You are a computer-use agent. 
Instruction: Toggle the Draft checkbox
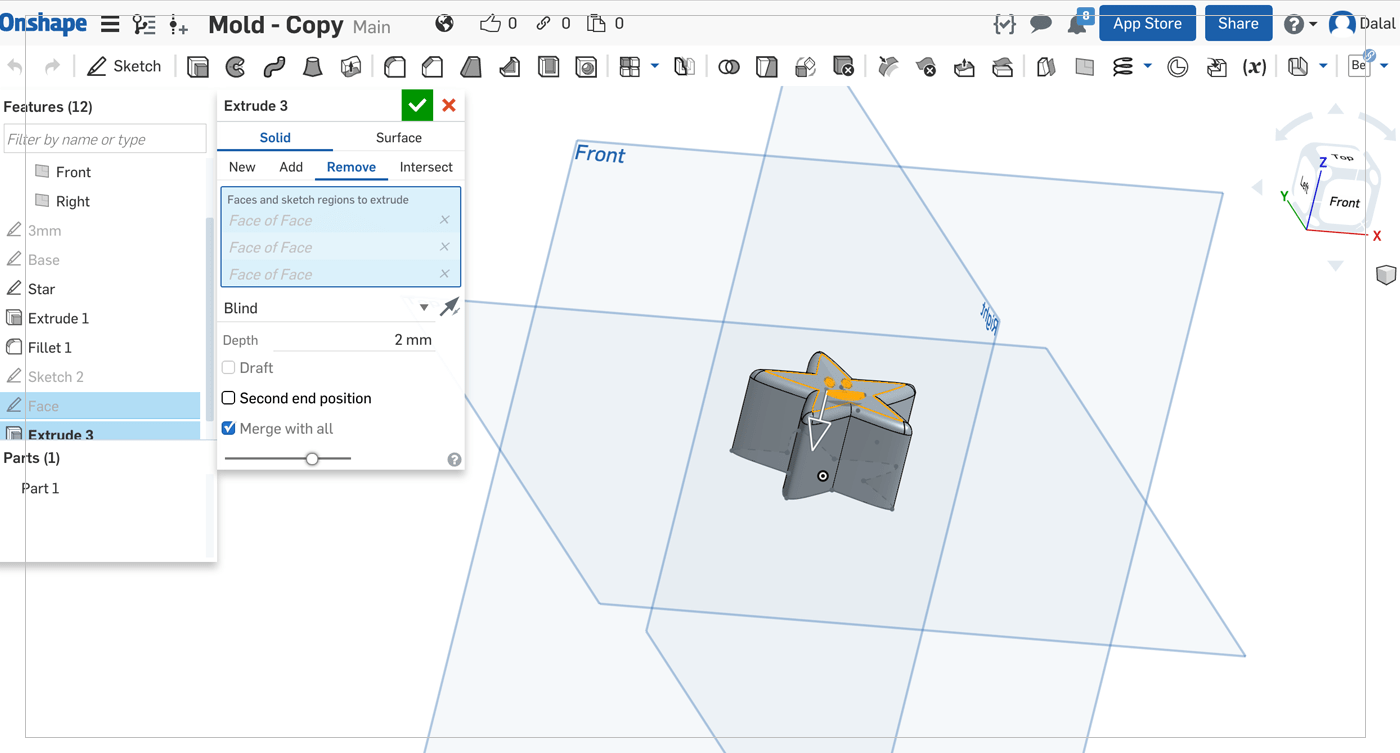coord(229,368)
